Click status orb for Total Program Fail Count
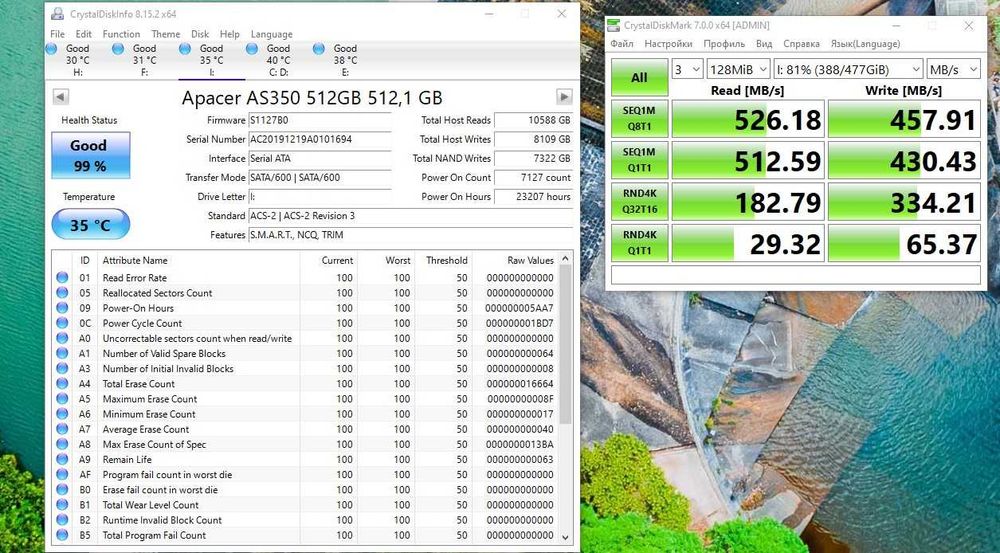 point(62,535)
